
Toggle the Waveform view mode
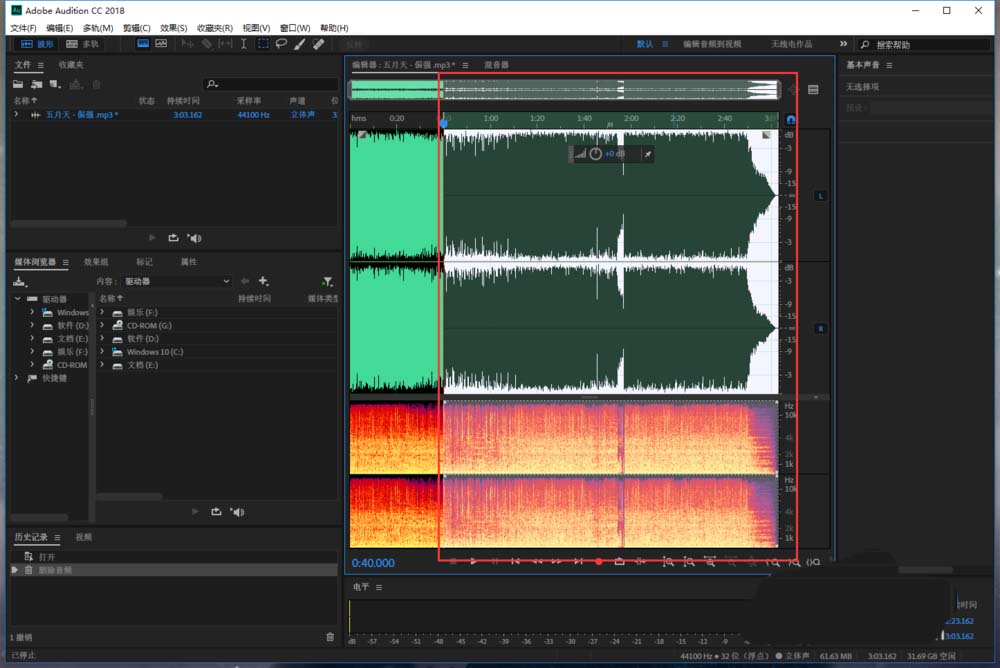coord(38,44)
